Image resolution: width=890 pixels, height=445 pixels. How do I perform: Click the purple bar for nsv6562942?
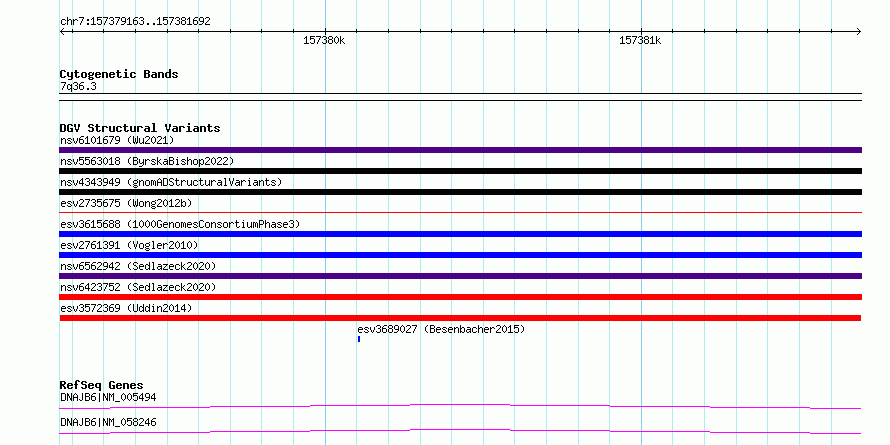(460, 276)
